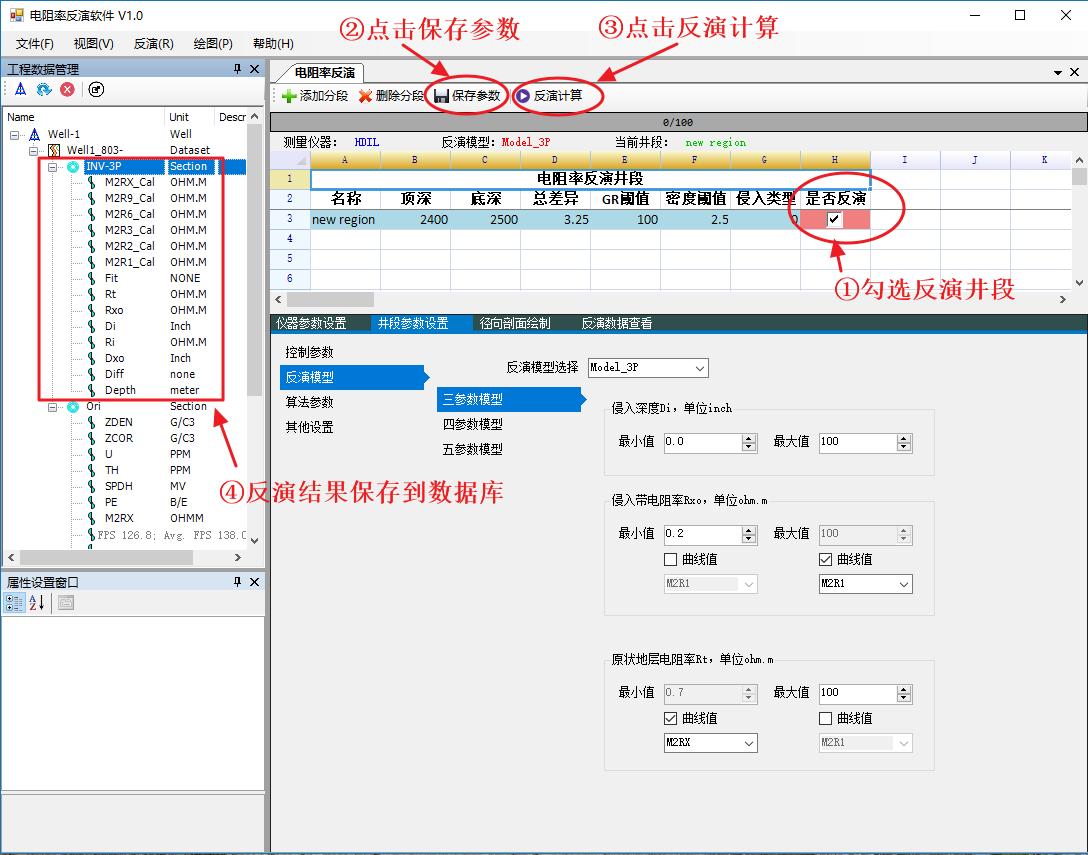Open the 绘图(P) menu

pyautogui.click(x=213, y=44)
